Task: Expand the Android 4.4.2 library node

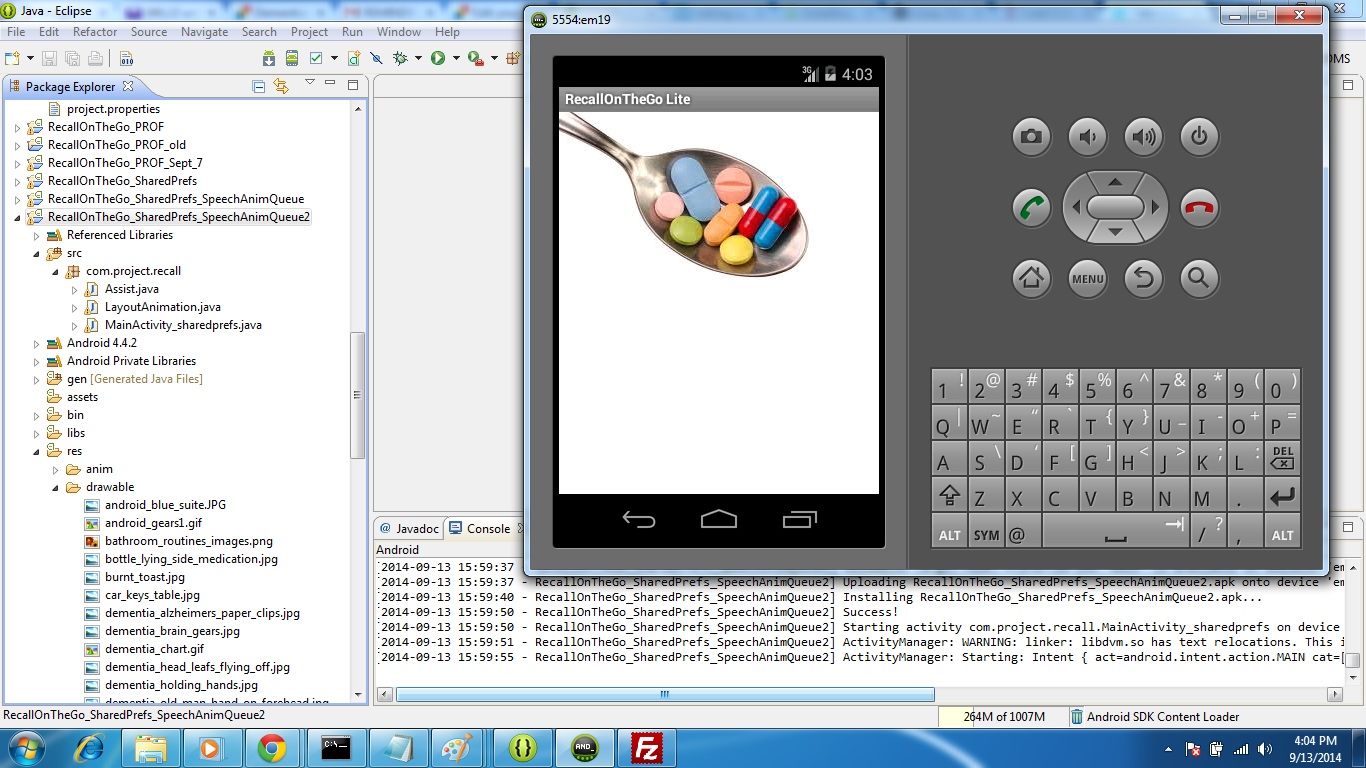Action: 36,343
